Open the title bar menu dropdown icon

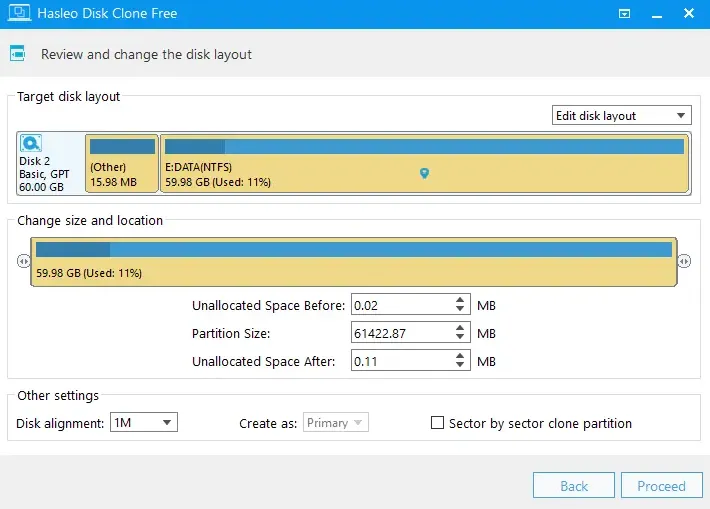tap(624, 14)
